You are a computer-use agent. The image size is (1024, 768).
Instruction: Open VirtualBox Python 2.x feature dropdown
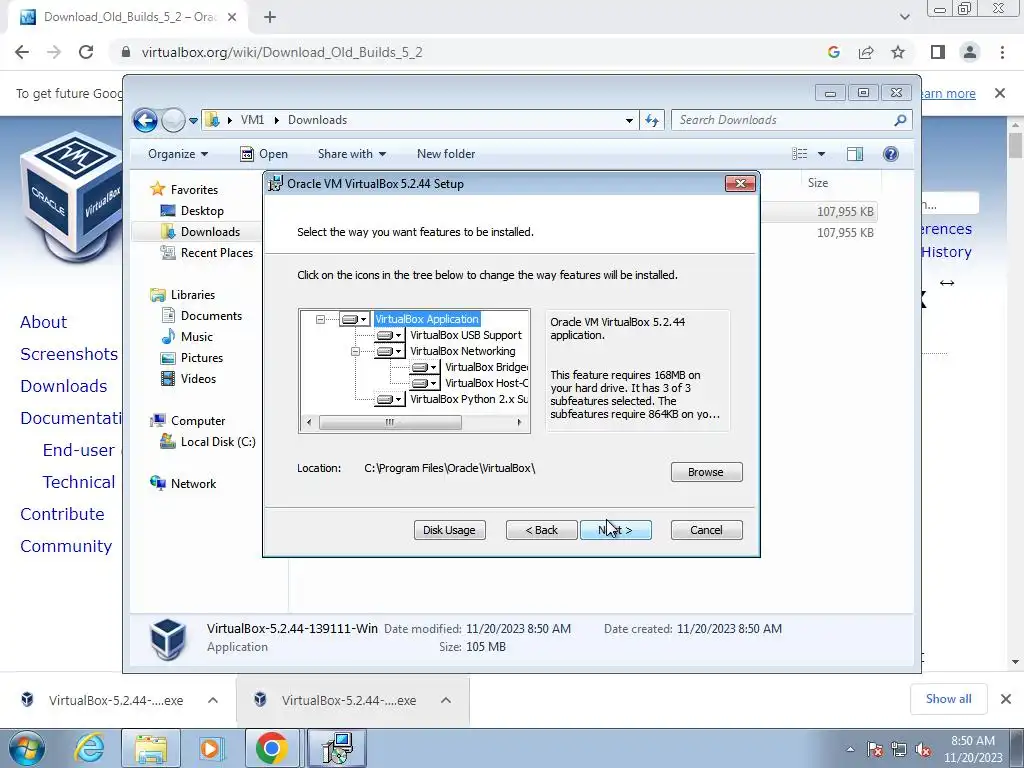coord(390,399)
